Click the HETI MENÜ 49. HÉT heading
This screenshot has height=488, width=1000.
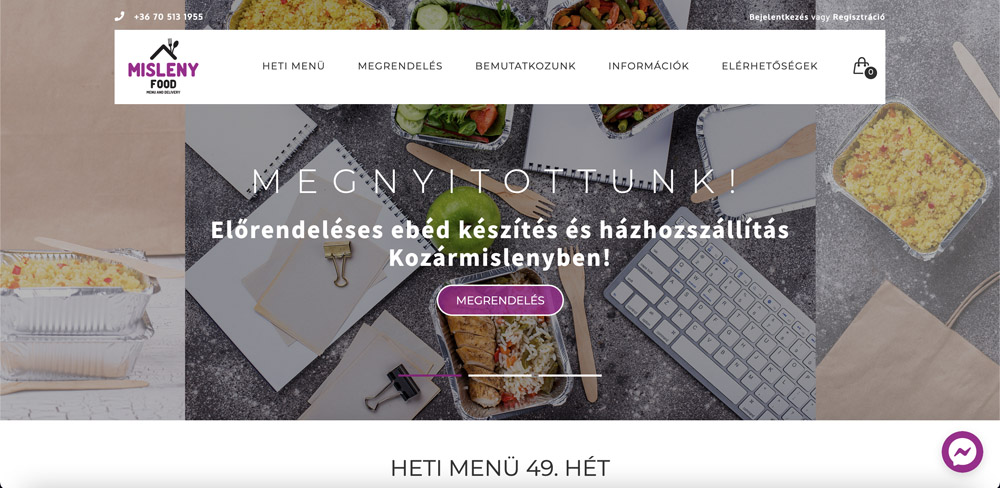(x=500, y=468)
